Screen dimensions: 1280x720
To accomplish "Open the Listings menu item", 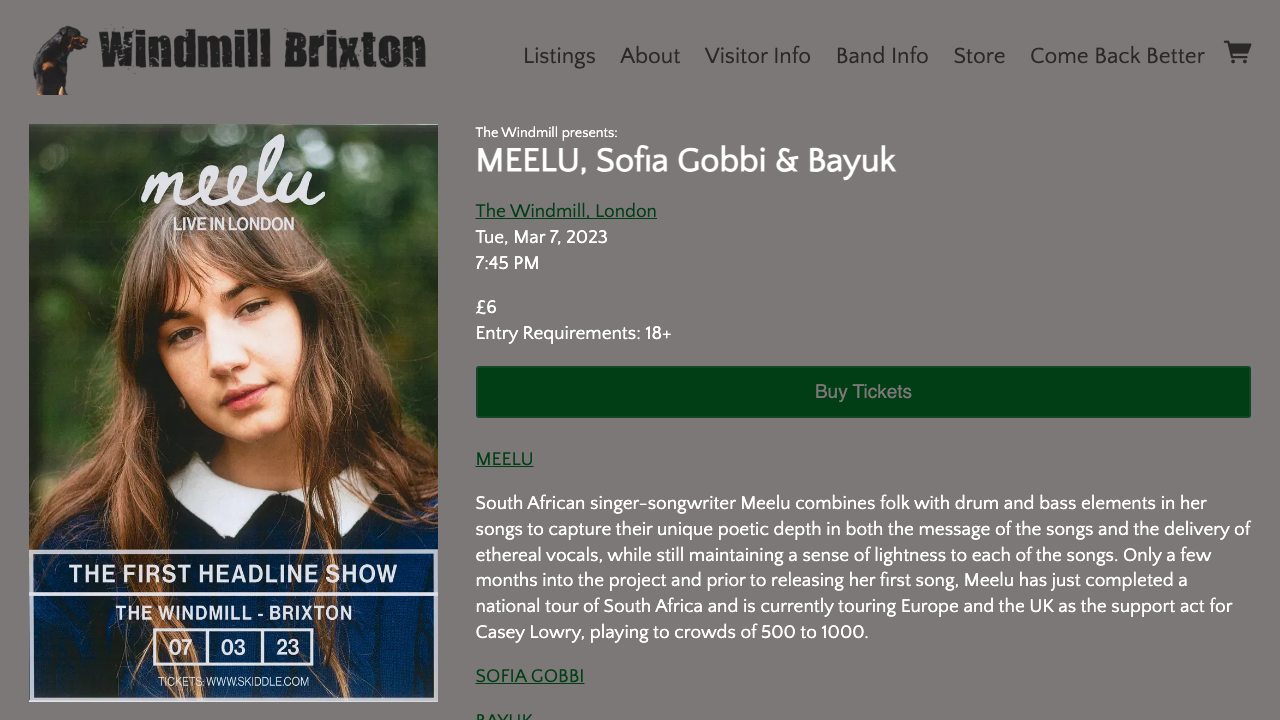I will (x=559, y=56).
